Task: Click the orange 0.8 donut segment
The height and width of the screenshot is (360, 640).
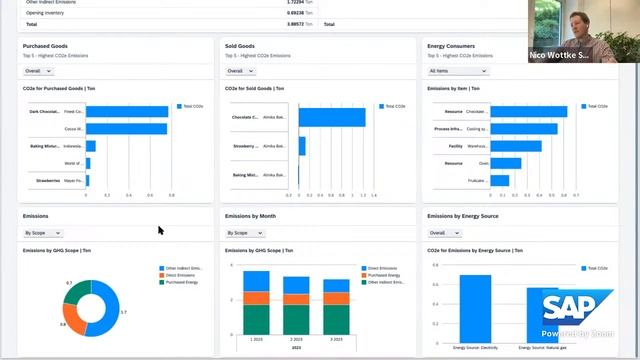Action: (73, 320)
